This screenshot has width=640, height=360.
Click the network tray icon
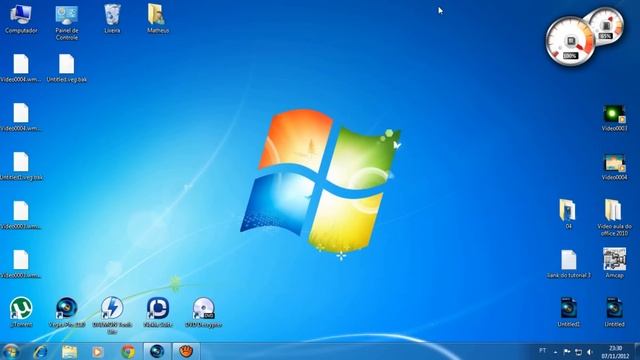point(578,352)
